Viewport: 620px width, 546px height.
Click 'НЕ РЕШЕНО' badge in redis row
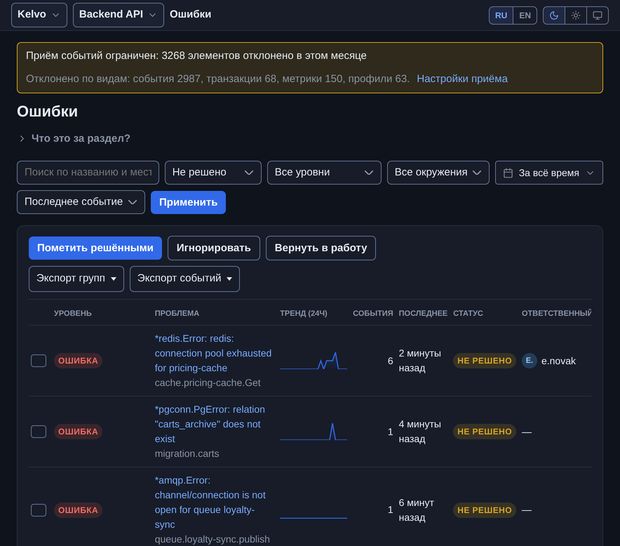484,361
